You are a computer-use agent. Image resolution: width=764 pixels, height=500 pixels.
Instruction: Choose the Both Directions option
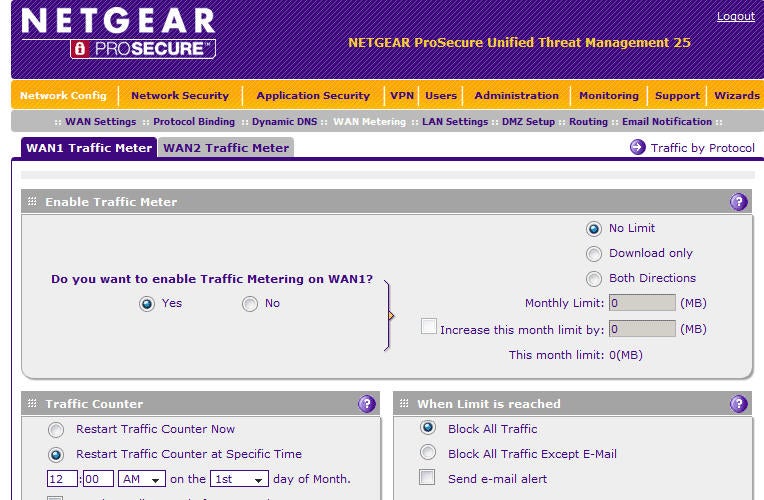(593, 279)
